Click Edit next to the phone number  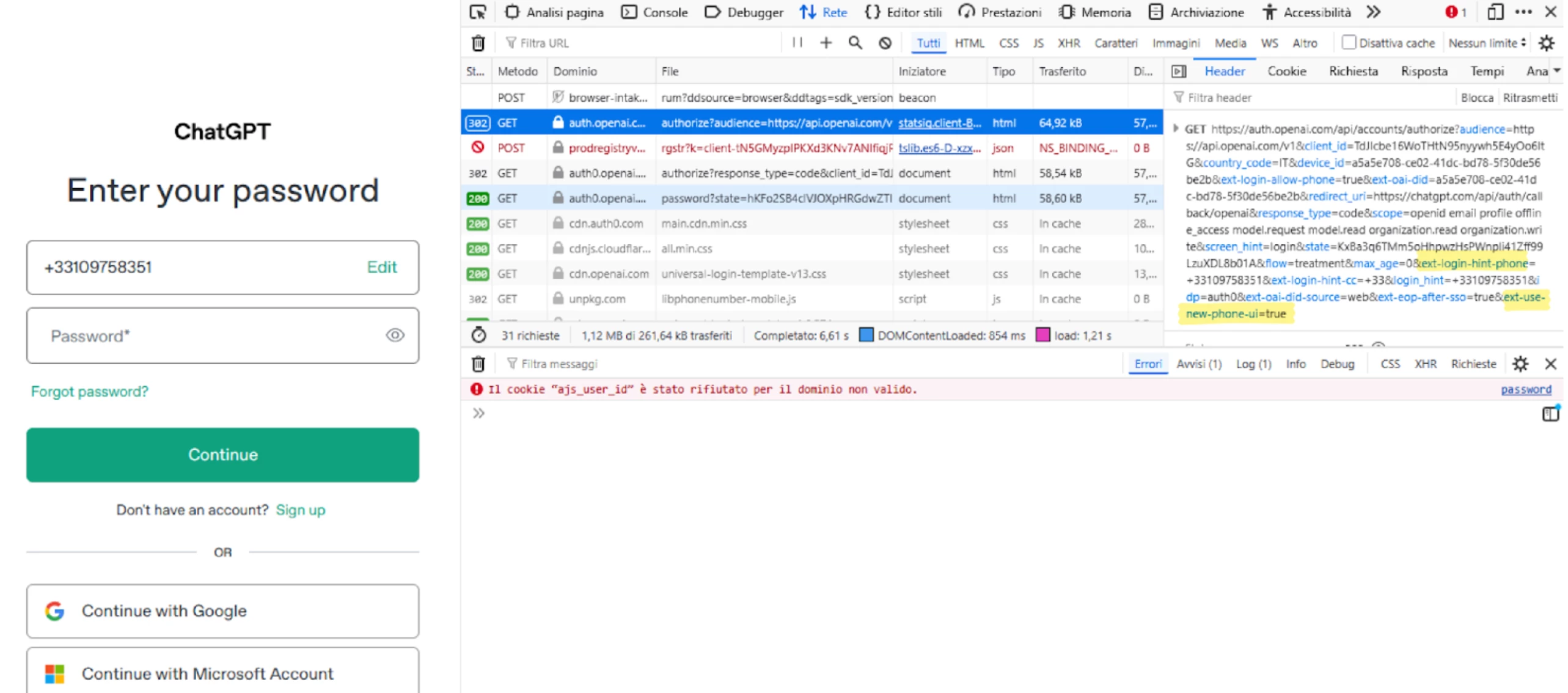click(x=381, y=267)
